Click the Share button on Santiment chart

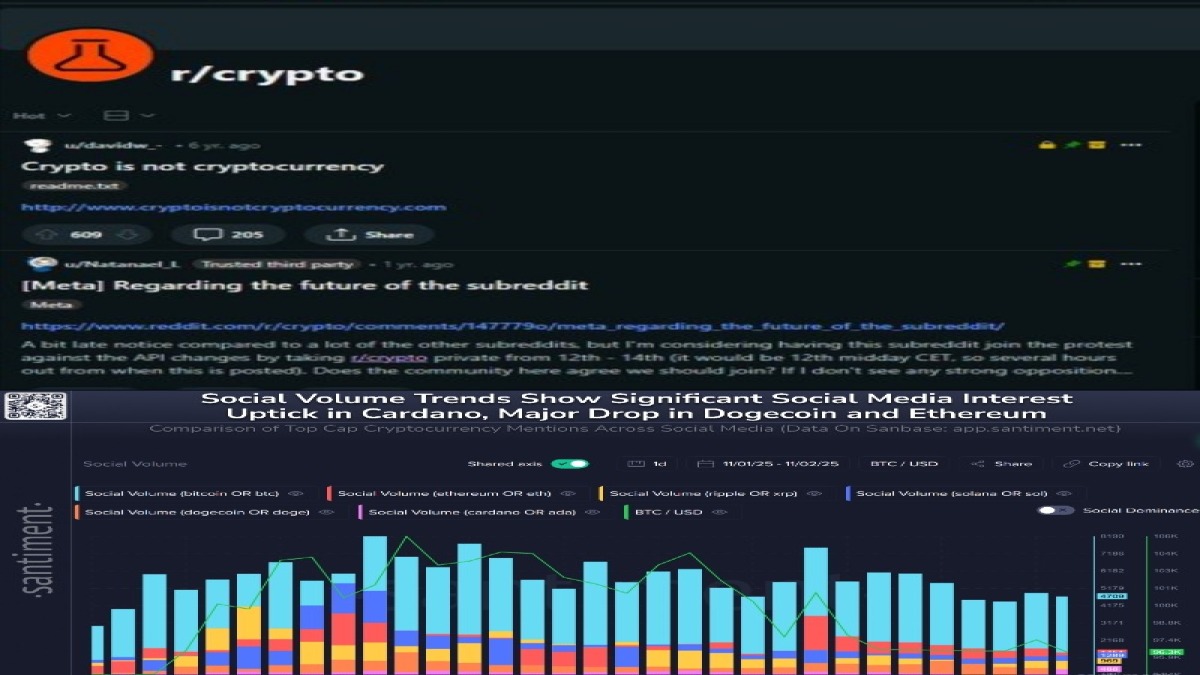pos(1000,464)
